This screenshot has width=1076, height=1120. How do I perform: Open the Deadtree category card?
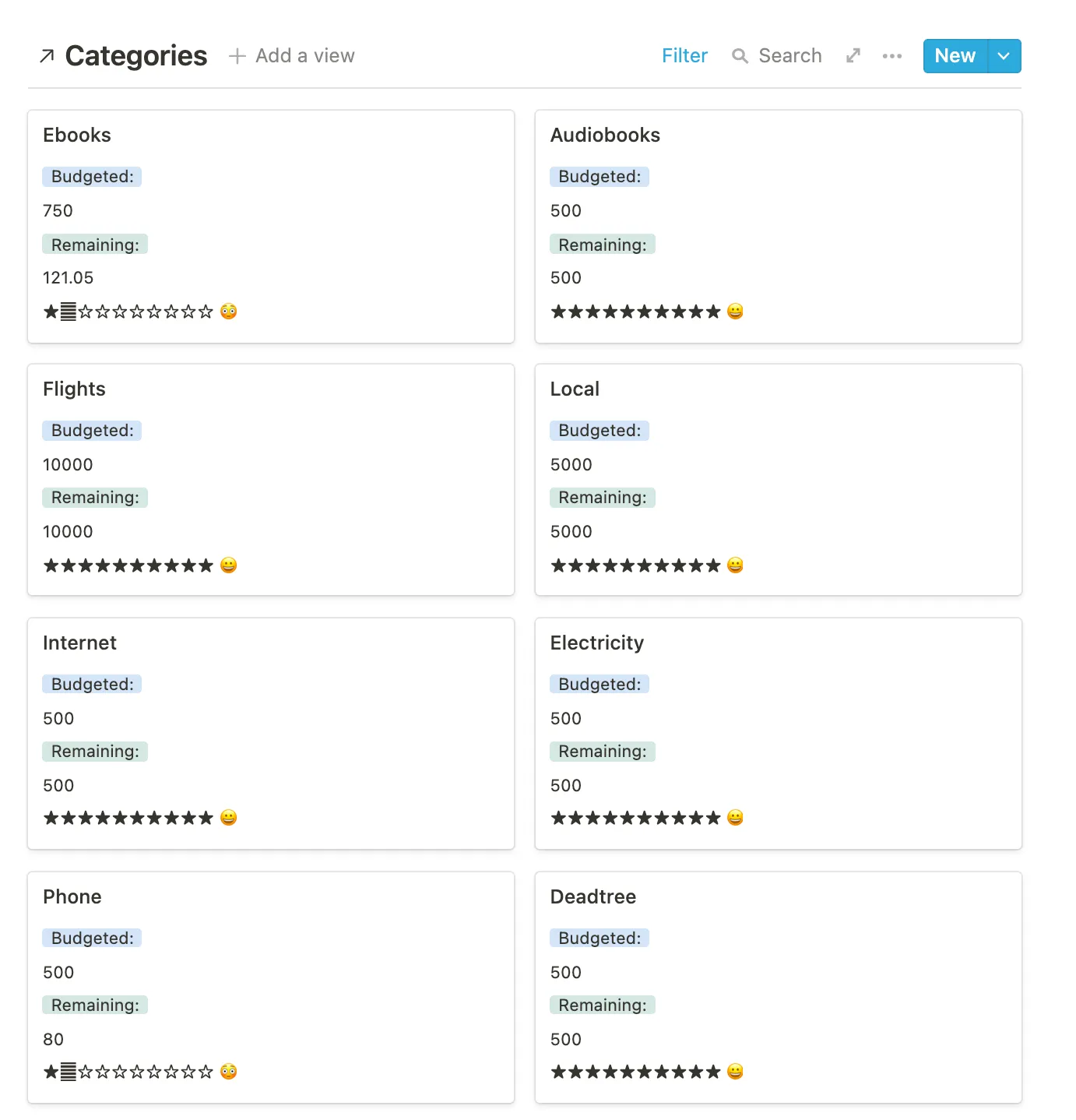point(778,988)
